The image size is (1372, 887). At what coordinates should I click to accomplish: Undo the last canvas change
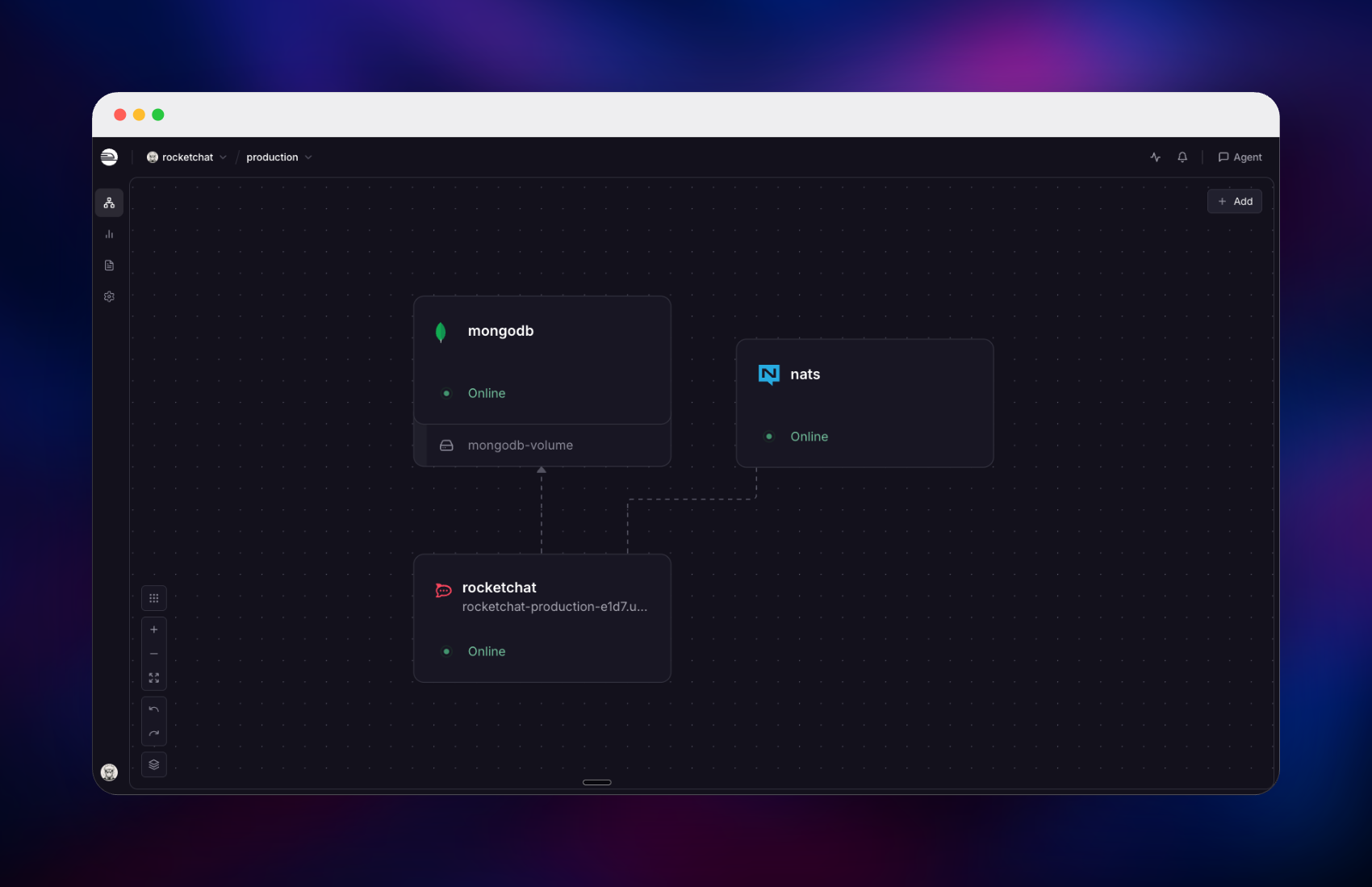154,709
